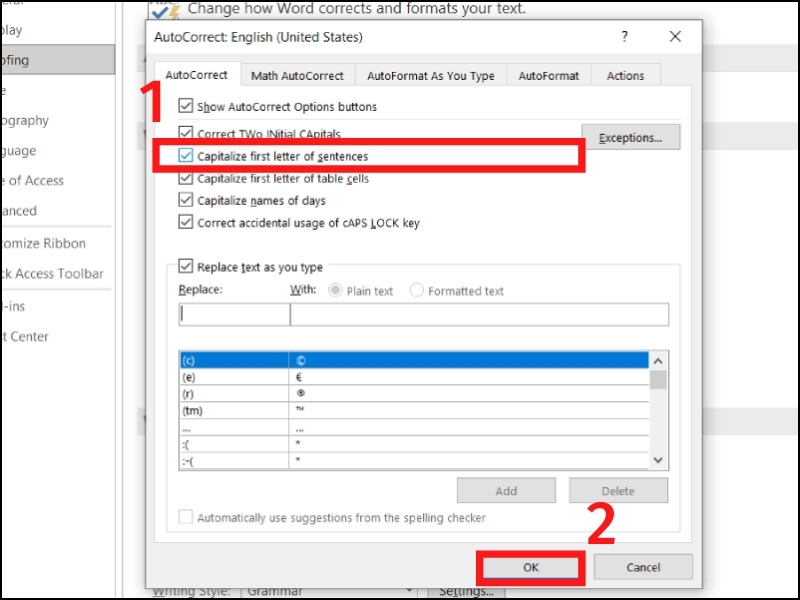The image size is (800, 600).
Task: Open Writing Style dropdown behind dialog
Action: point(329,591)
